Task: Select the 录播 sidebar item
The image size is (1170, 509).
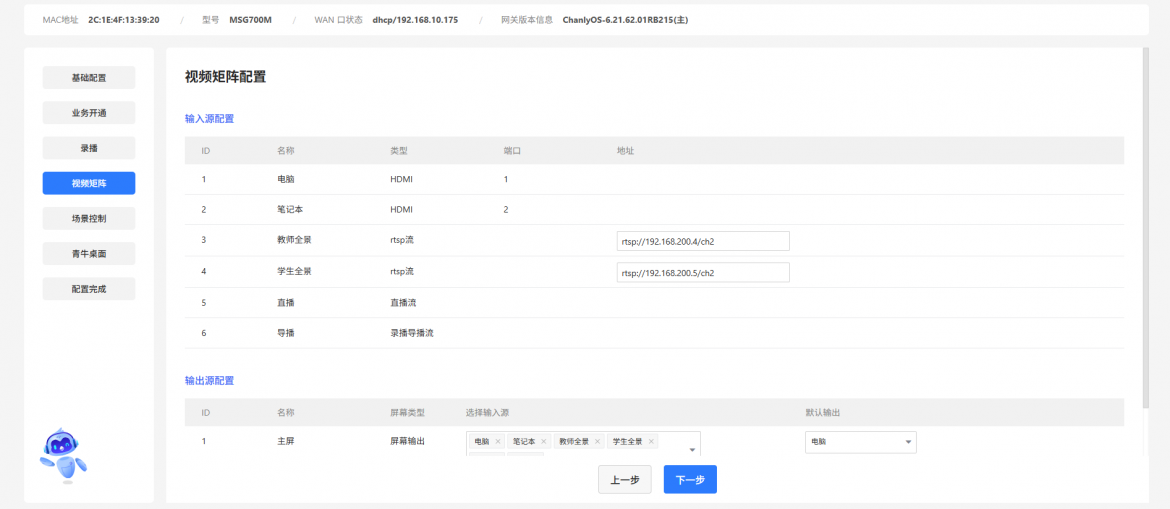Action: 89,148
